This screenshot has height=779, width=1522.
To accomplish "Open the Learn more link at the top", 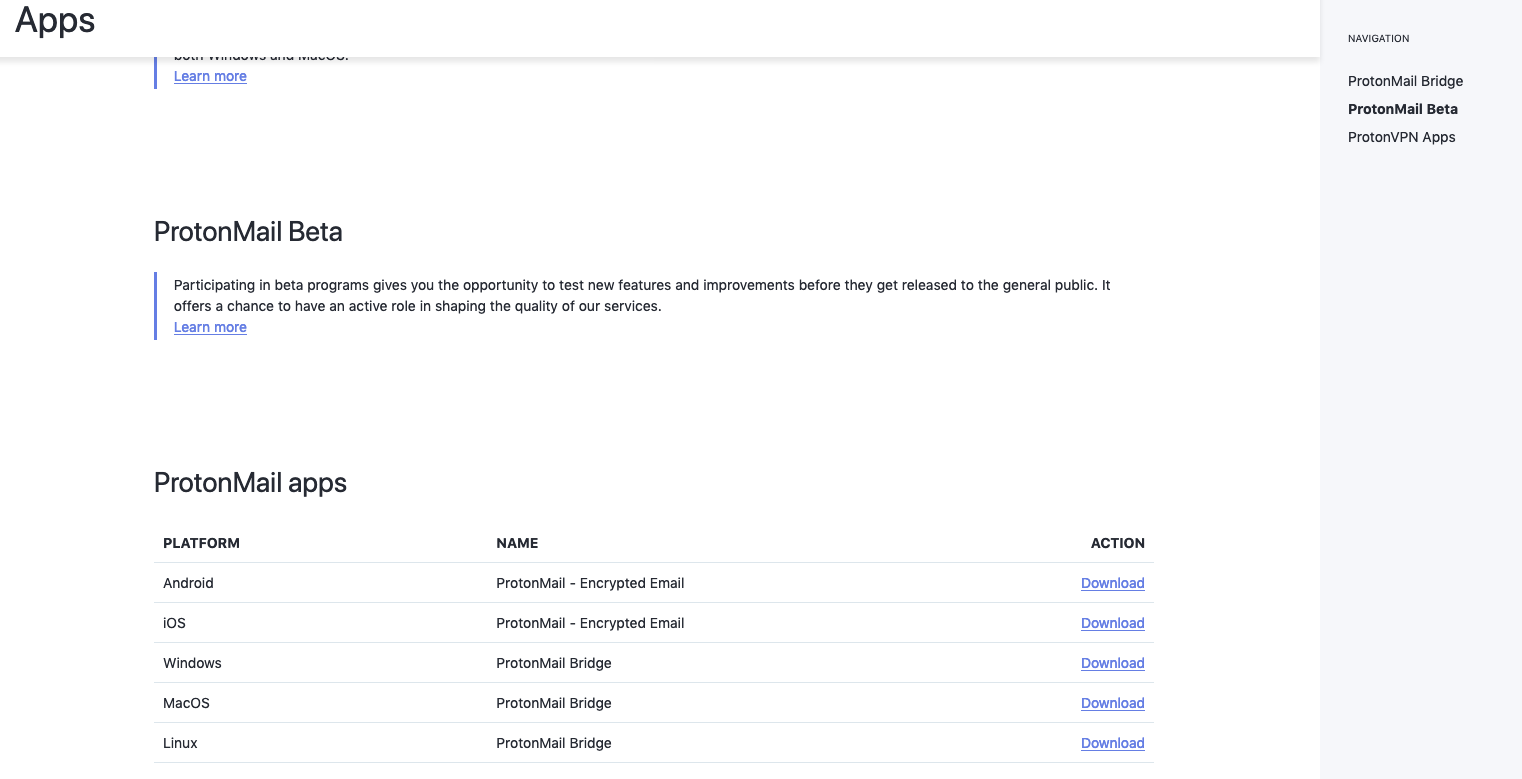I will (x=210, y=76).
